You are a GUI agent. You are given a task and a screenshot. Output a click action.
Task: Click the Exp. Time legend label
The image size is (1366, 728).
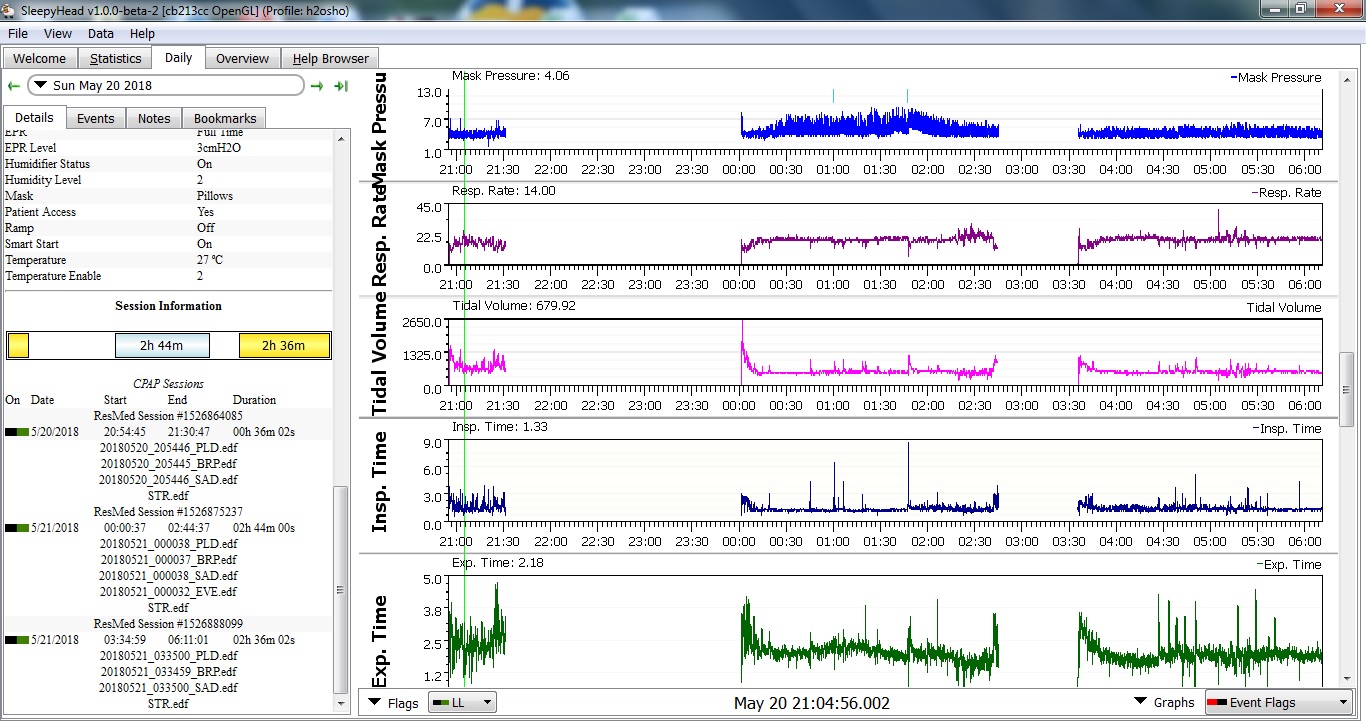[x=1288, y=564]
